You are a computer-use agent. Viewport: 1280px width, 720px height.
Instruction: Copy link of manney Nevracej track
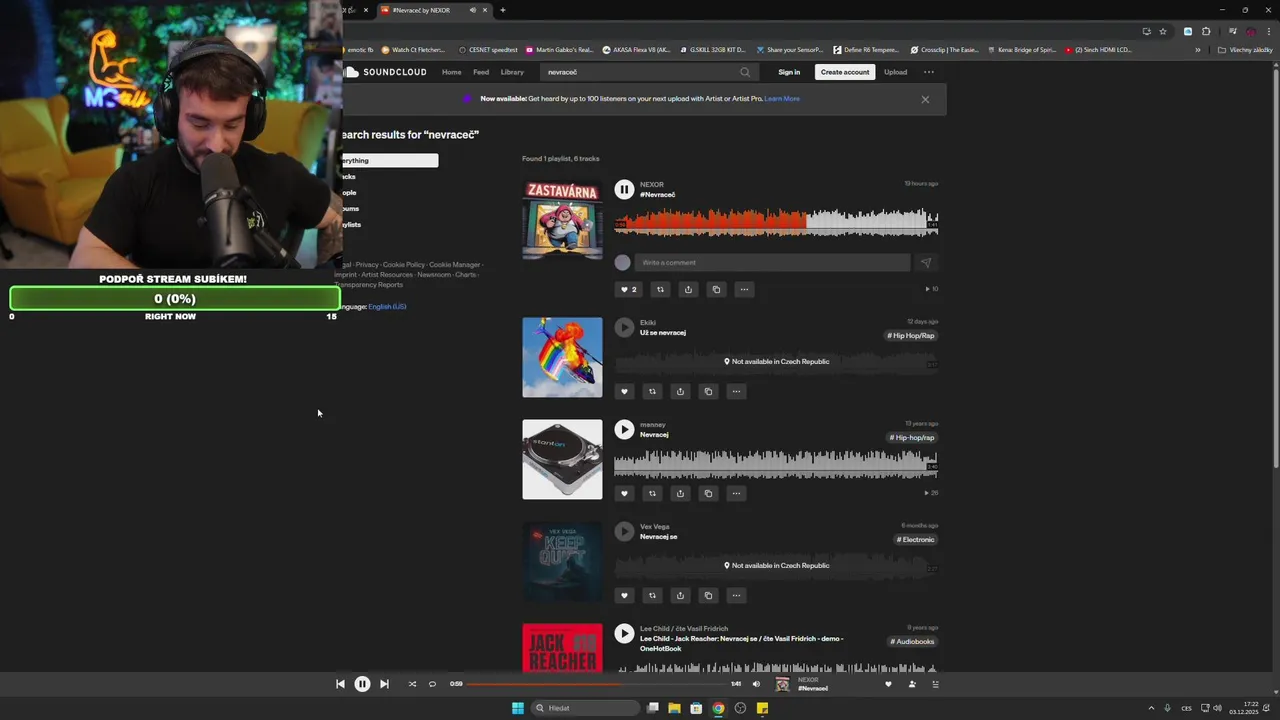(708, 494)
